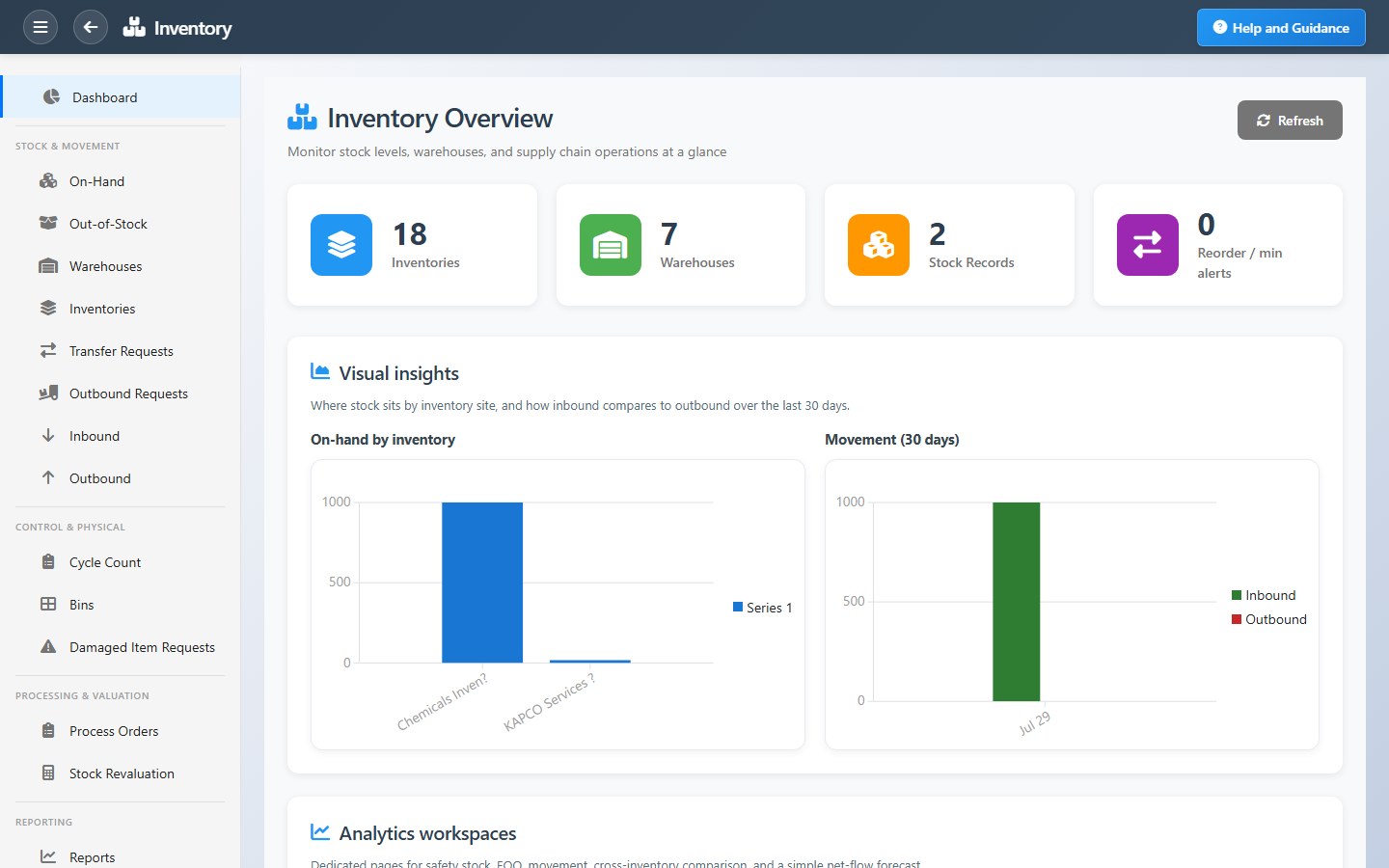Click the "On-hand by inventory" heading
The image size is (1389, 868).
coord(383,440)
